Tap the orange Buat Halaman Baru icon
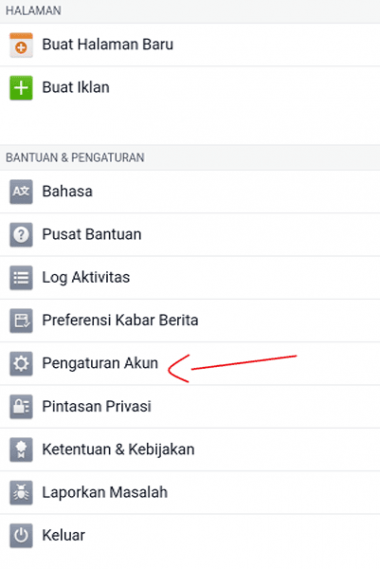Screen dimensions: 380x569 21,45
